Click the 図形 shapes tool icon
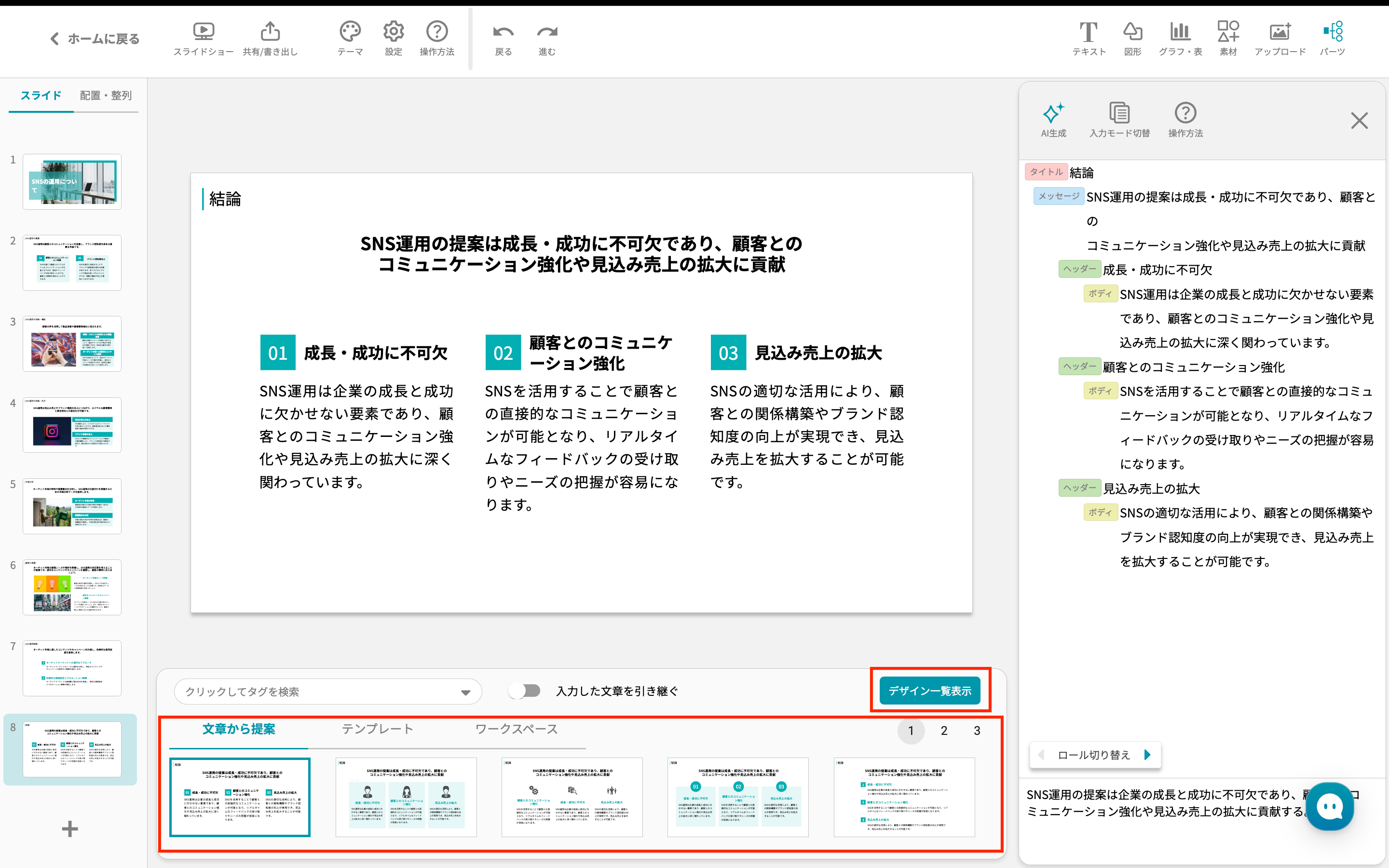This screenshot has height=868, width=1389. point(1132,32)
